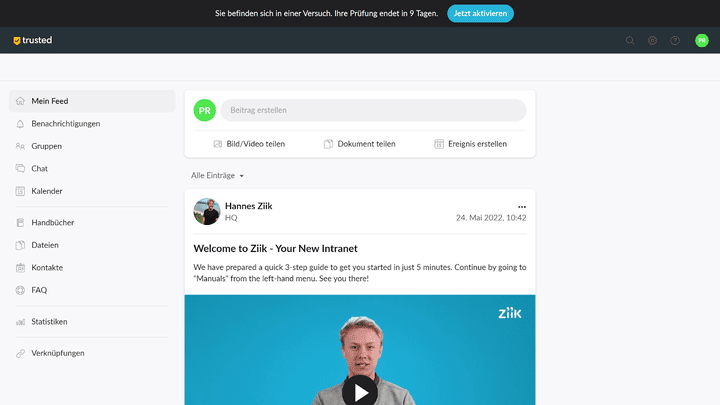Open the PR profile avatar menu
The width and height of the screenshot is (720, 405).
pyautogui.click(x=702, y=40)
